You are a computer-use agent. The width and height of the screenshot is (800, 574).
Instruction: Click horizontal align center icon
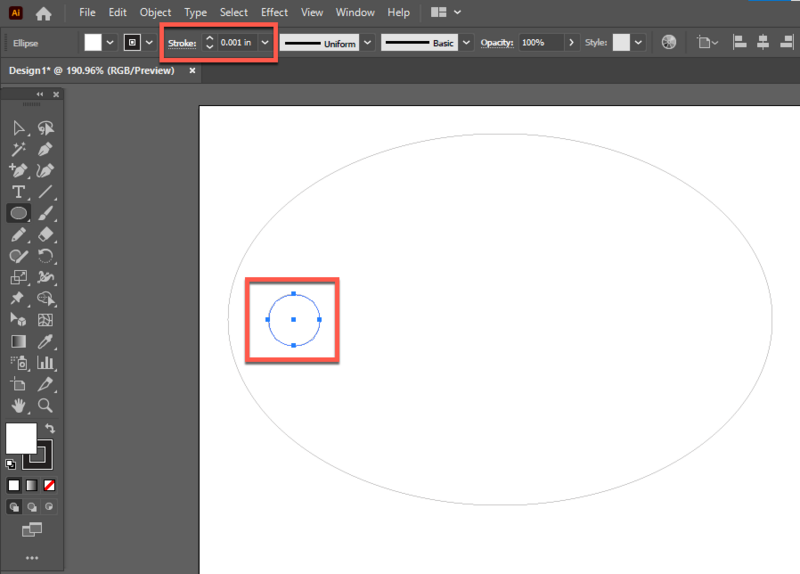pos(763,42)
